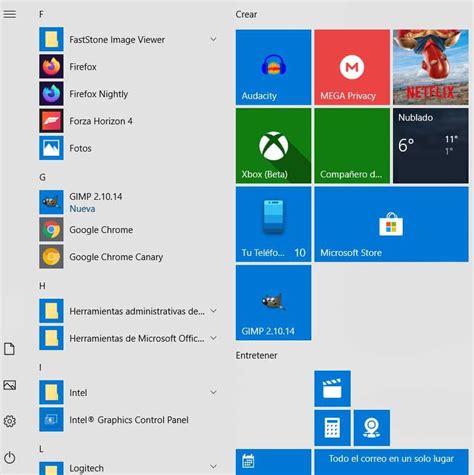Click the Google Chrome Canary icon
The image size is (474, 475).
[51, 257]
